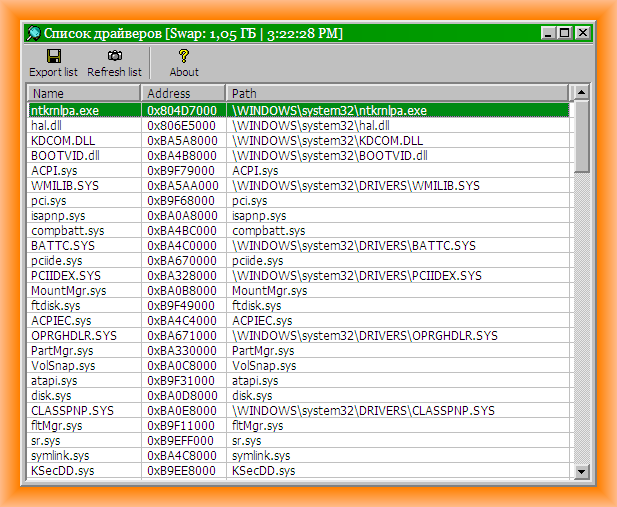Sort by the Path column header

(x=397, y=93)
